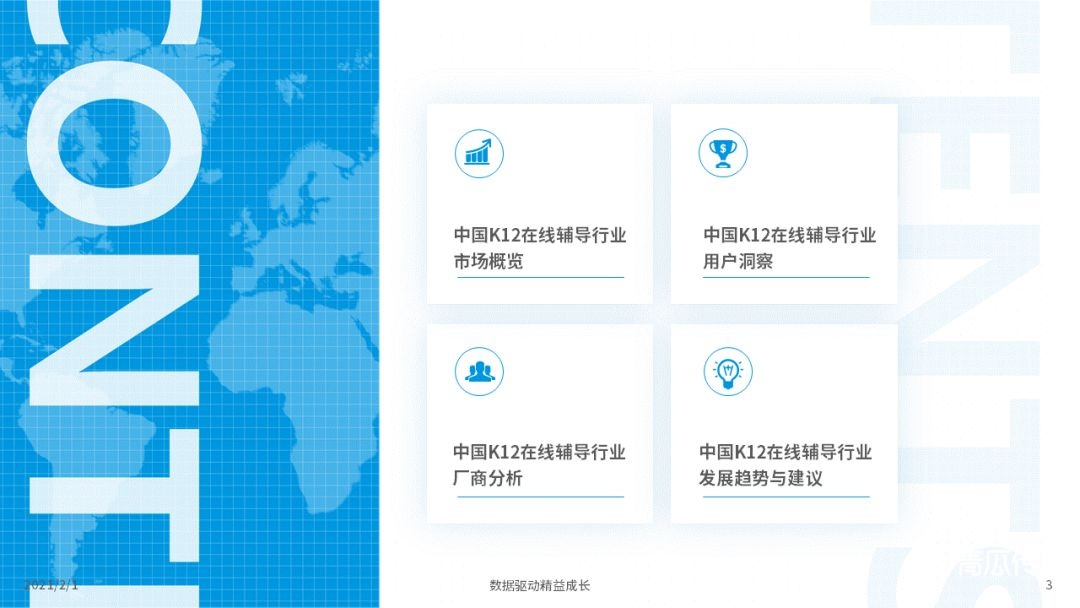Open the 发展趋势与建议 section card
This screenshot has width=1080, height=608.
point(784,423)
